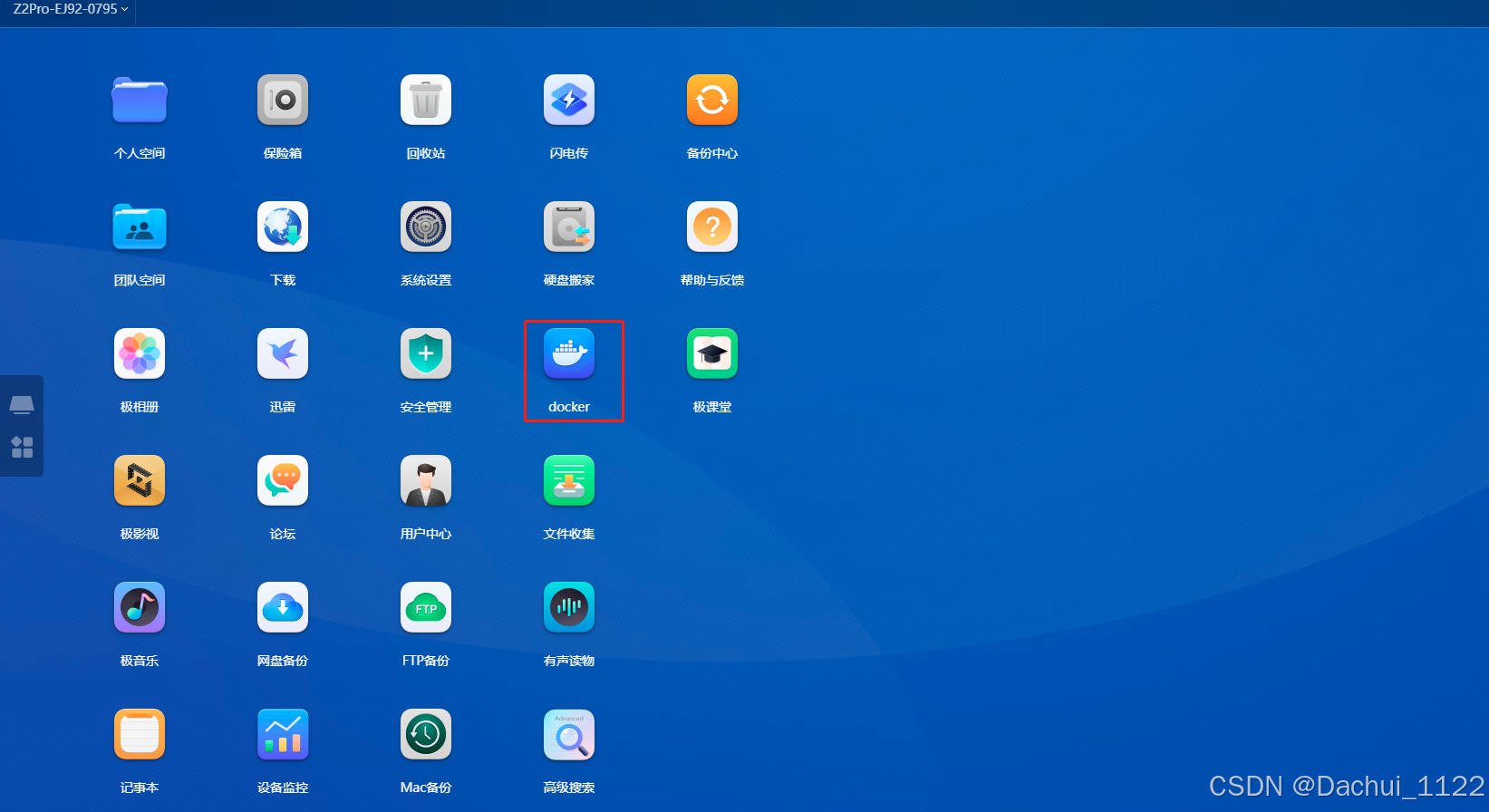
Task: Open the 安全管理 security shield app
Action: [426, 353]
